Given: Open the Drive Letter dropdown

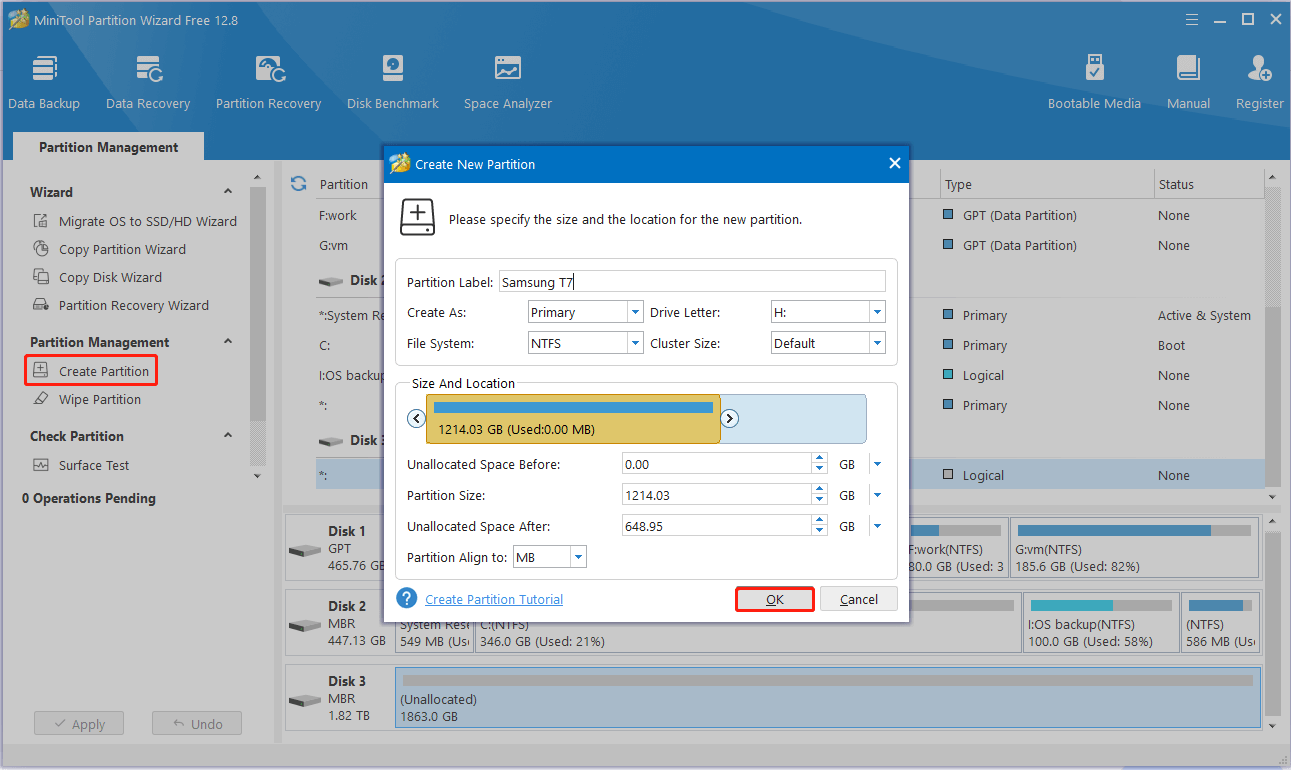Looking at the screenshot, I should [877, 312].
